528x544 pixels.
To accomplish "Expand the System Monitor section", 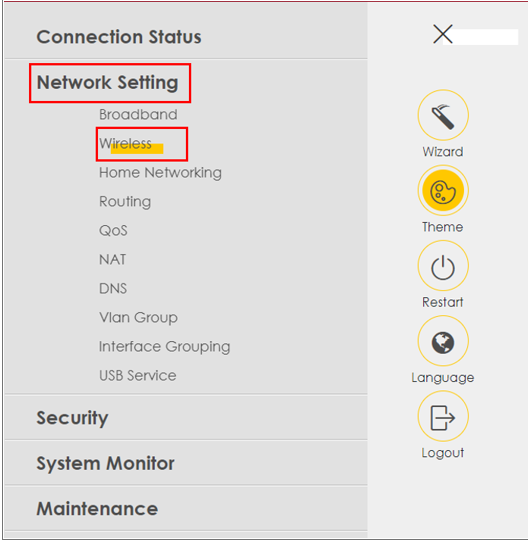I will 105,464.
